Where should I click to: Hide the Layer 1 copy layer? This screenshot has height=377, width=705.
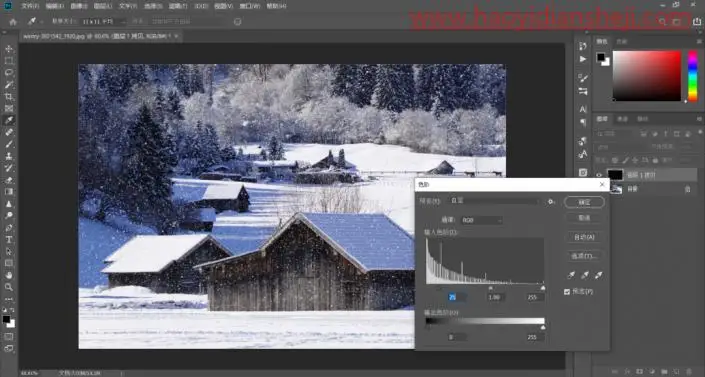point(598,175)
